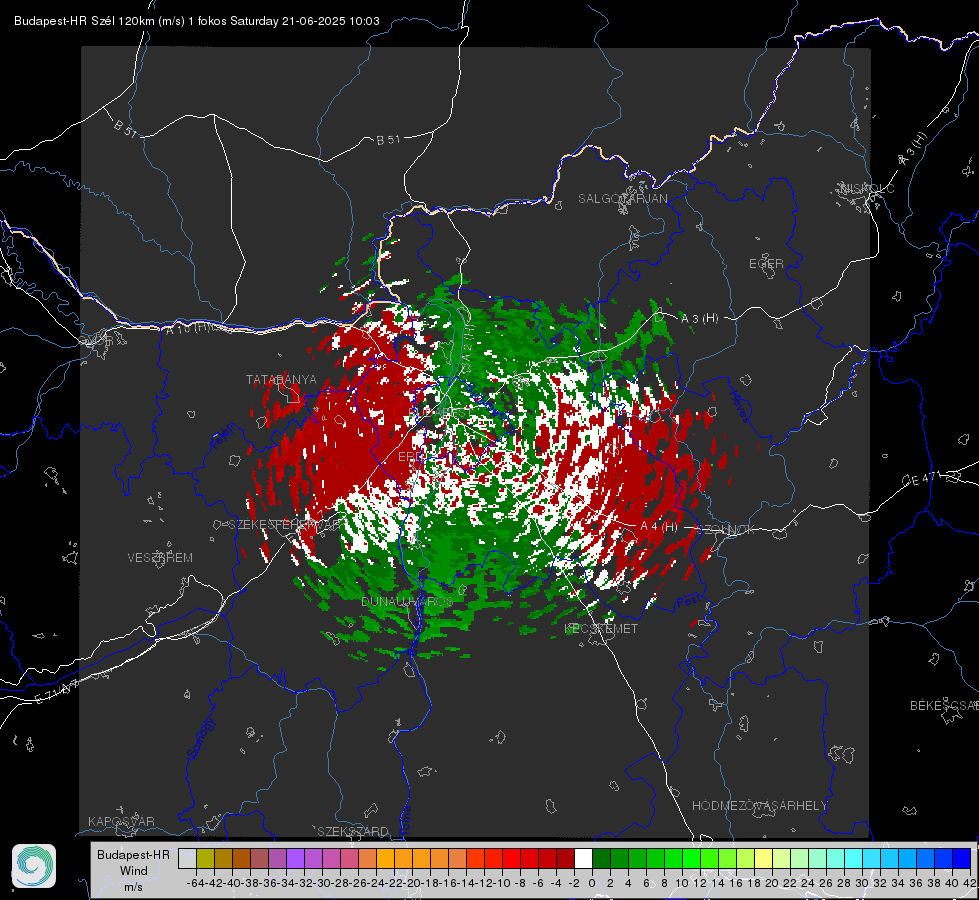This screenshot has height=900, width=979.
Task: Click the radar title text with date 21-06-2025
Action: pyautogui.click(x=197, y=21)
